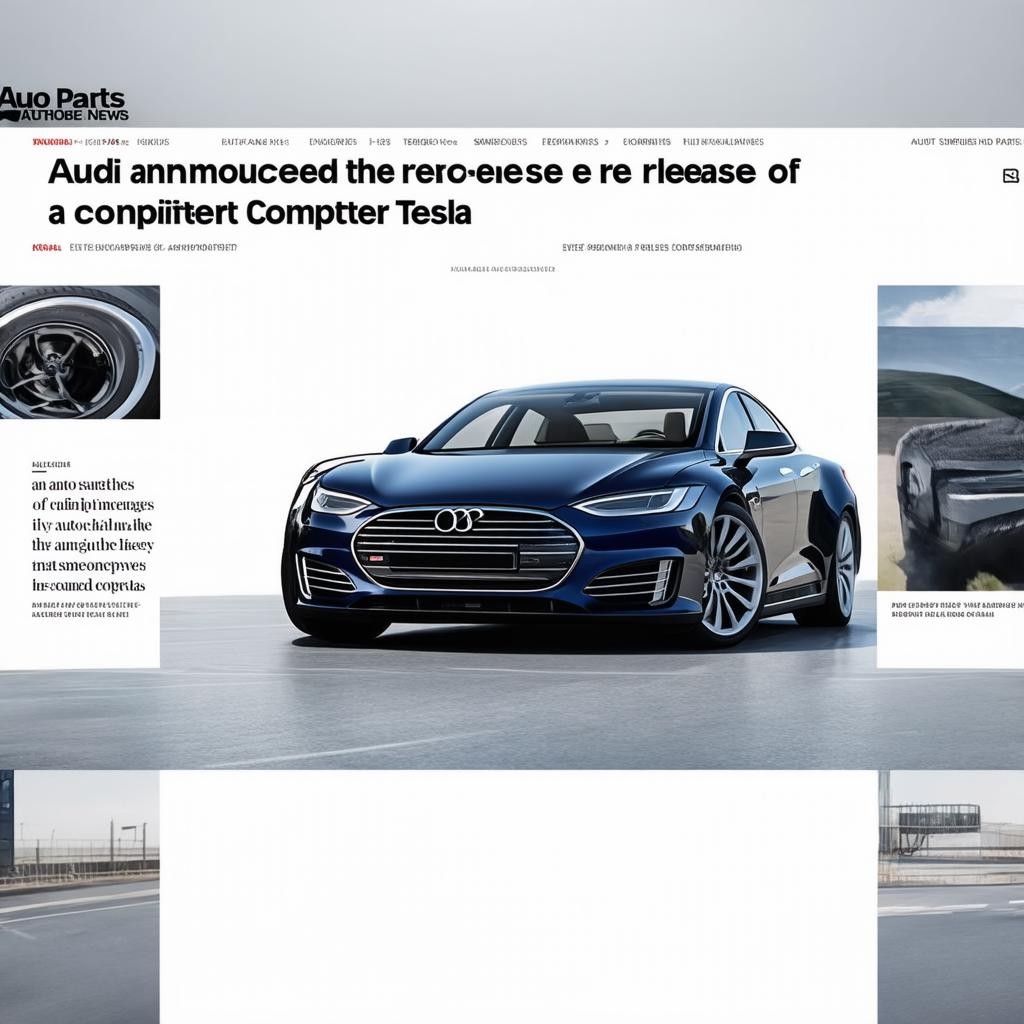Open the main dark blue Audi sedan image

click(x=570, y=515)
